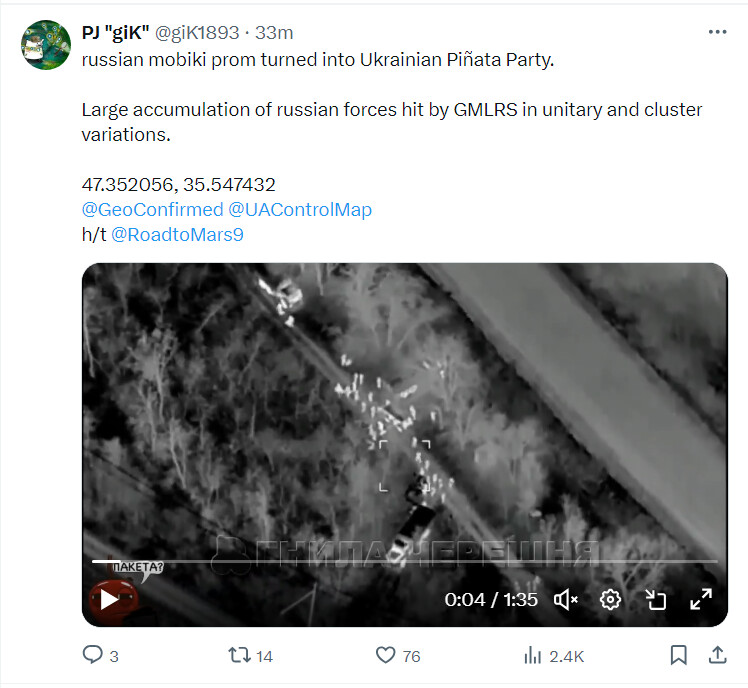Open the @GeoConfirmed mention link

click(x=152, y=209)
